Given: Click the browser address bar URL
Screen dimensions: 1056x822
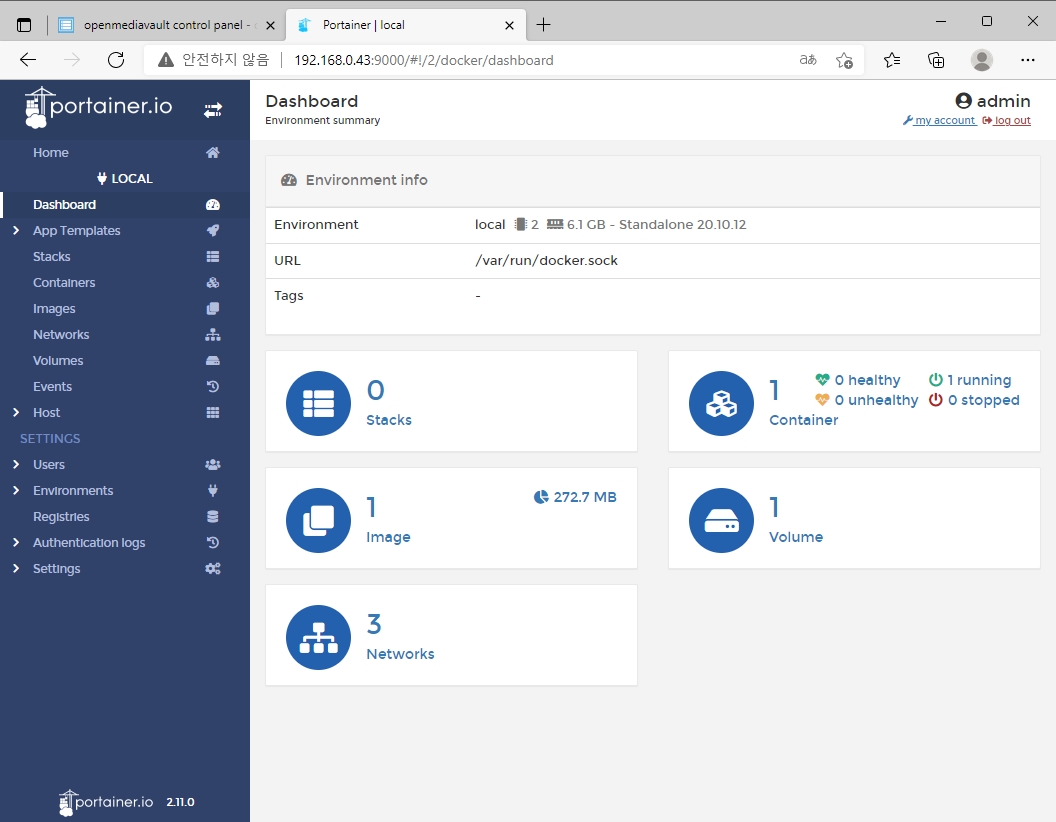Looking at the screenshot, I should point(424,61).
